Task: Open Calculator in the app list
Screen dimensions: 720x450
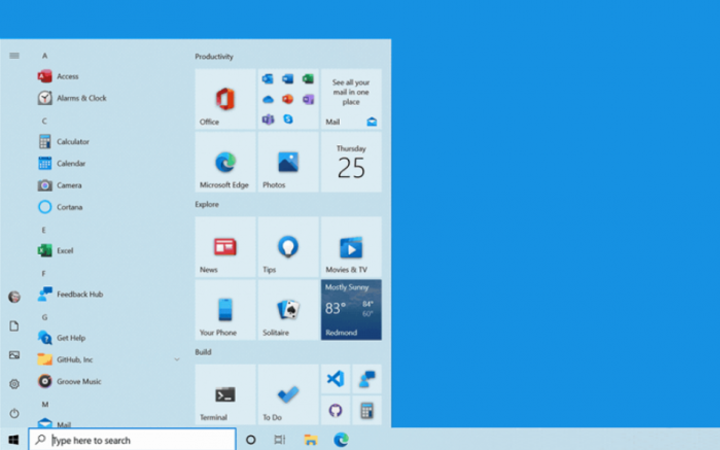Action: coord(108,141)
